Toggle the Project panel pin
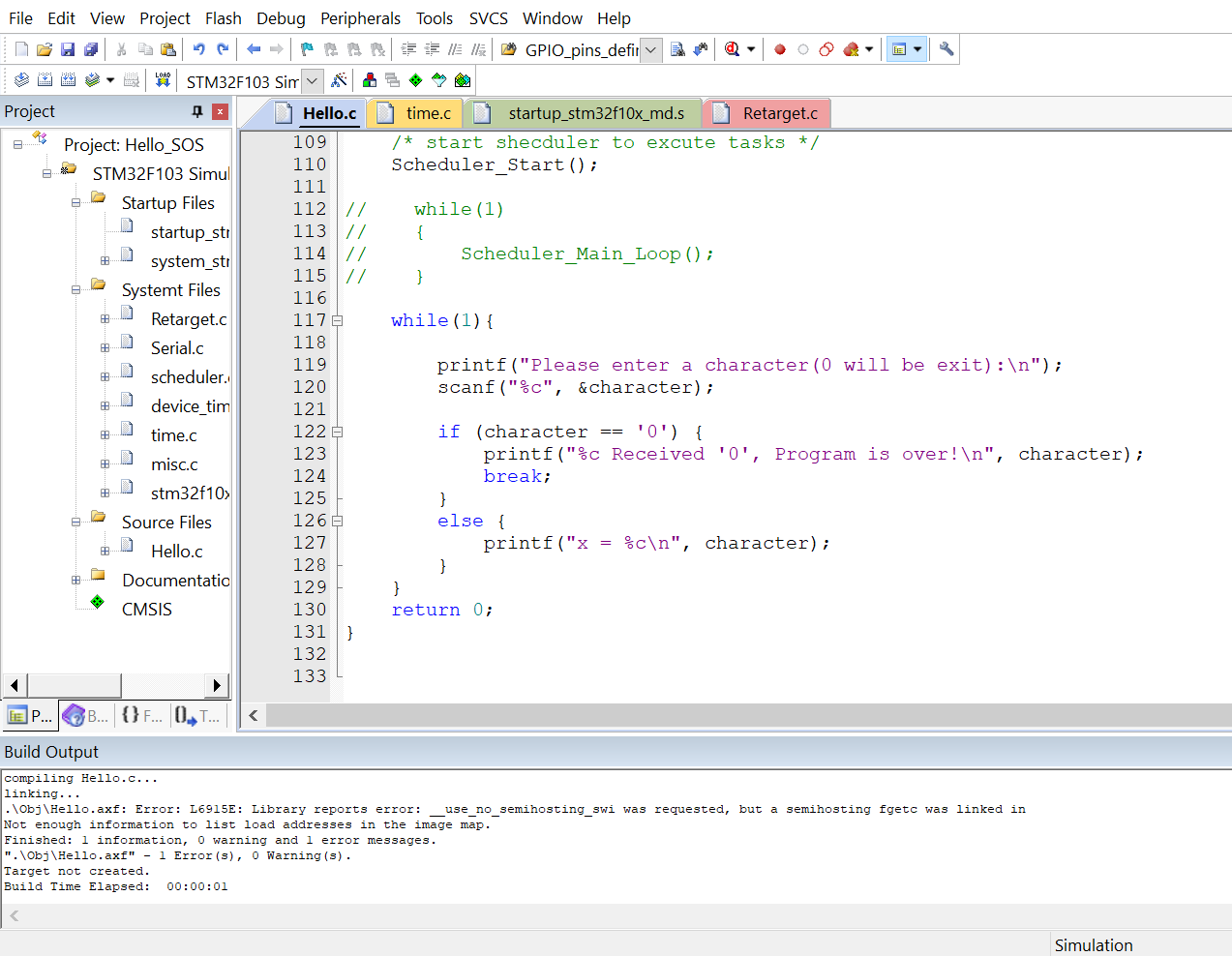The height and width of the screenshot is (956, 1232). click(x=197, y=111)
